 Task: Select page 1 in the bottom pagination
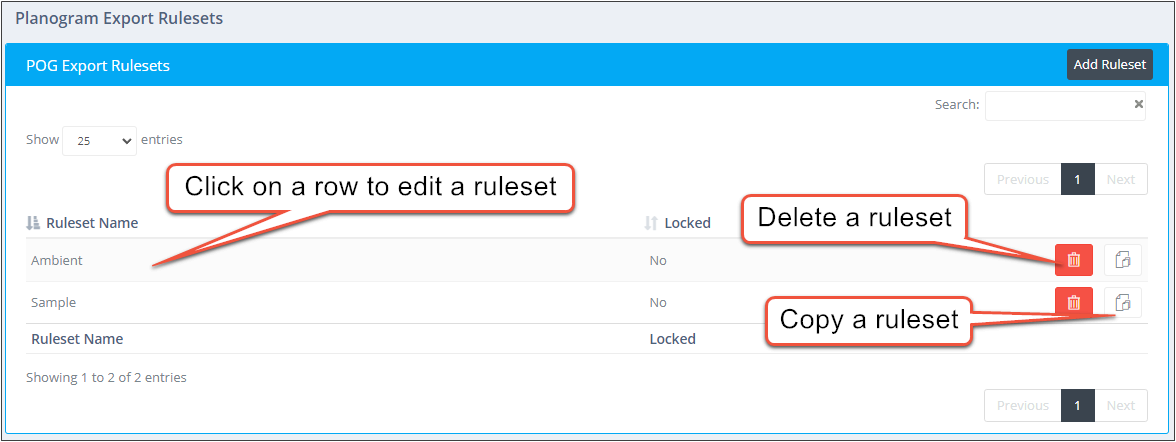pos(1078,405)
